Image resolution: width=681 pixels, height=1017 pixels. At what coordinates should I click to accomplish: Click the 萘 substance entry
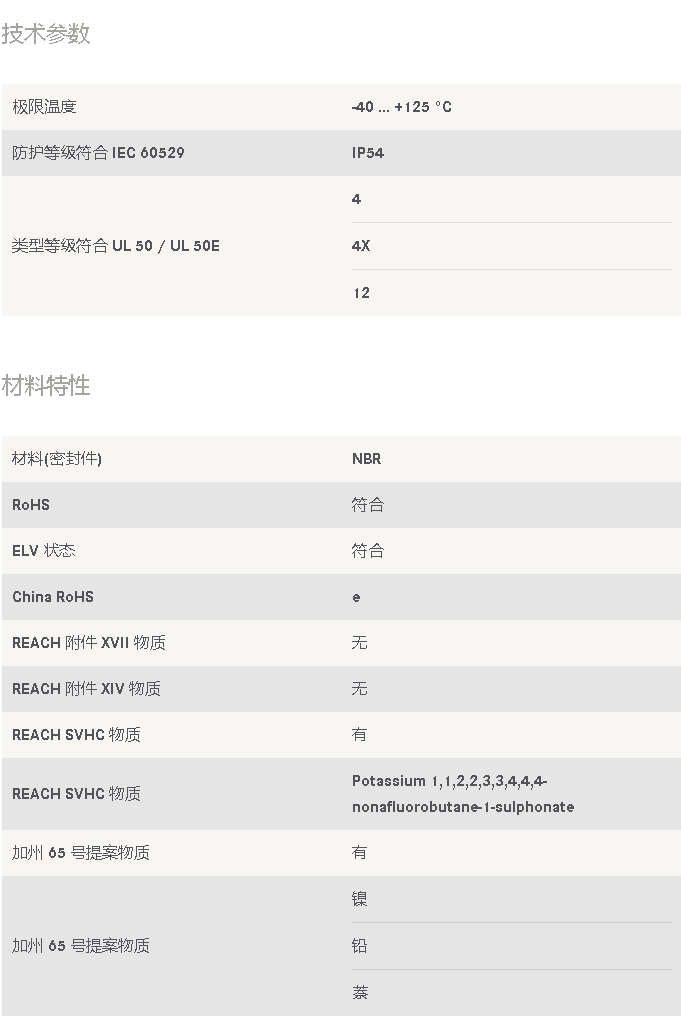[x=360, y=992]
